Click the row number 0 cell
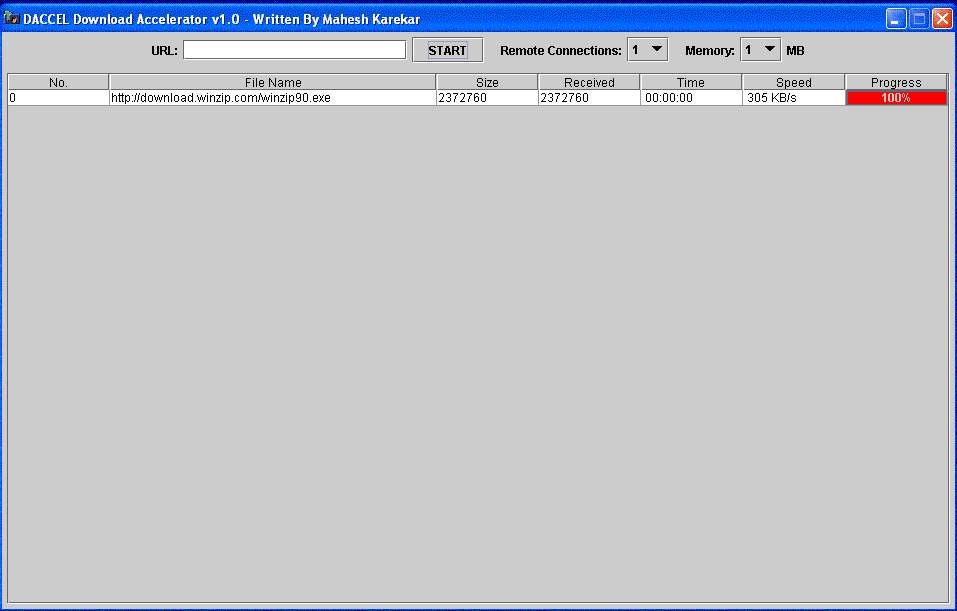 [59, 98]
